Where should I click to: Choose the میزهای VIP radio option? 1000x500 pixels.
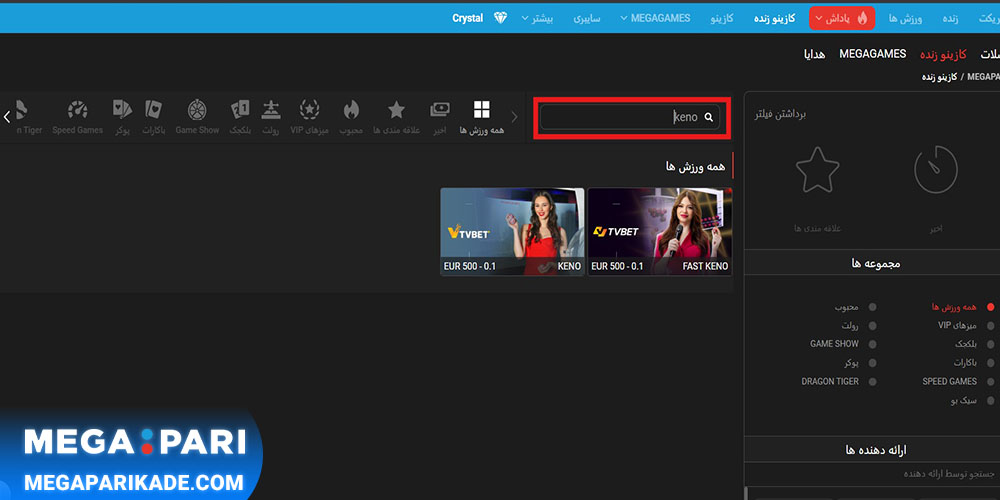990,325
